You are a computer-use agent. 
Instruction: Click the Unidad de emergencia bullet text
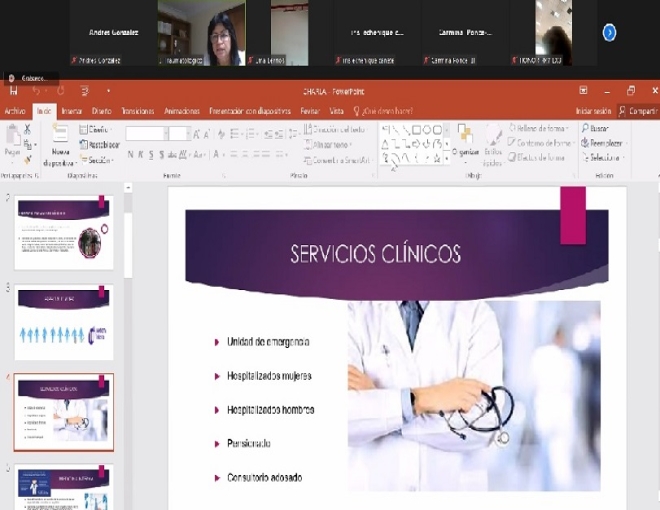268,342
